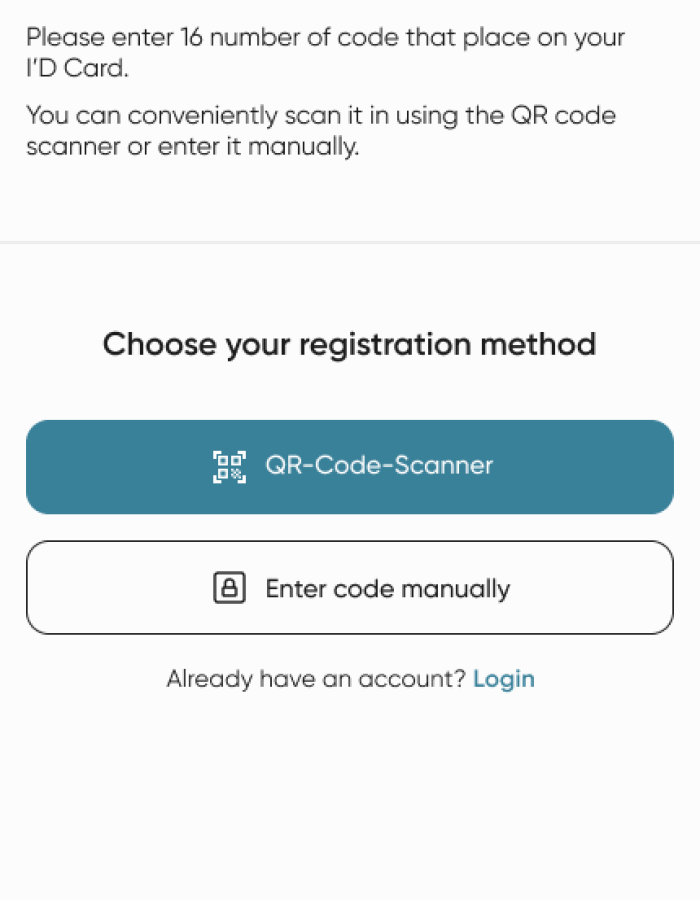The image size is (700, 900).
Task: Click the QR scanner hint text paragraph
Action: coord(320,130)
